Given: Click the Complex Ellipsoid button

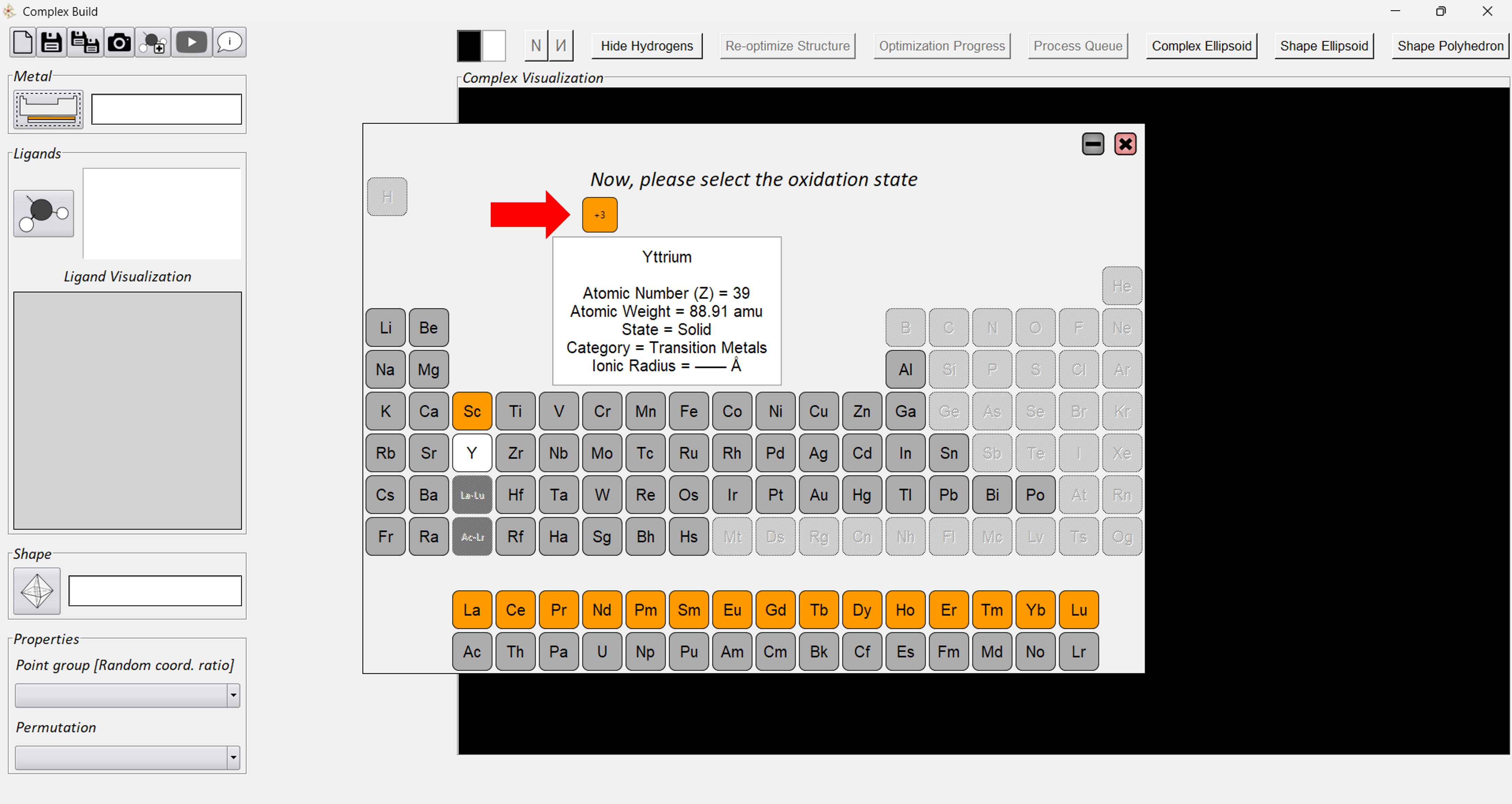Looking at the screenshot, I should (x=1201, y=46).
